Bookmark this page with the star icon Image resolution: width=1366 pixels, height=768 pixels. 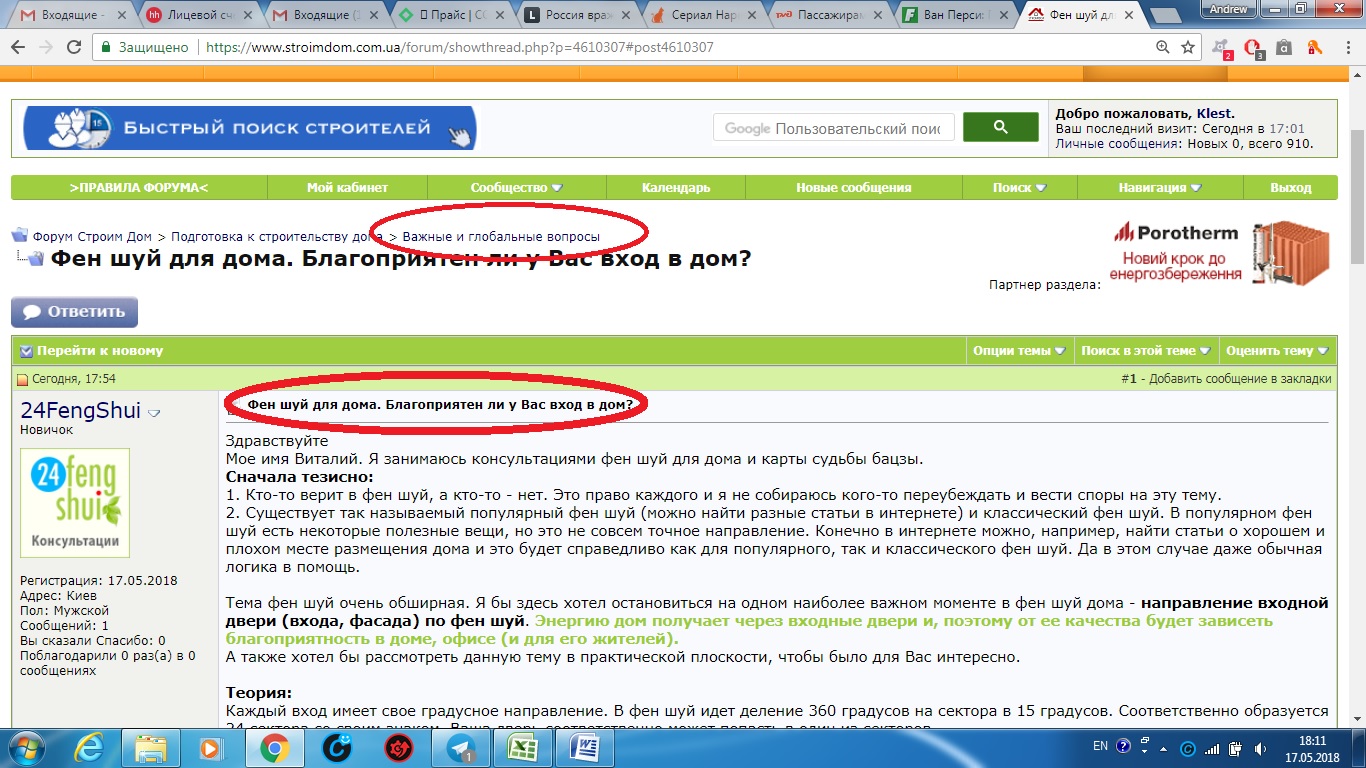pos(1188,47)
